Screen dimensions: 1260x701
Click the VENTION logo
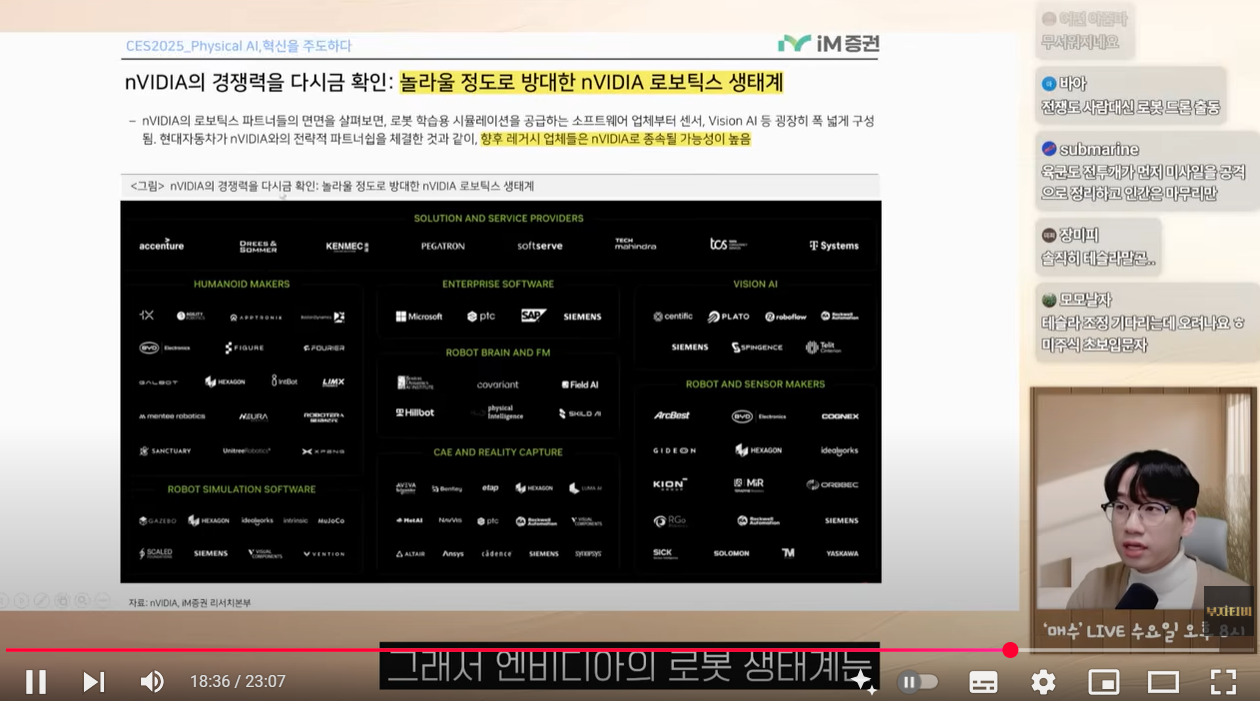point(324,553)
